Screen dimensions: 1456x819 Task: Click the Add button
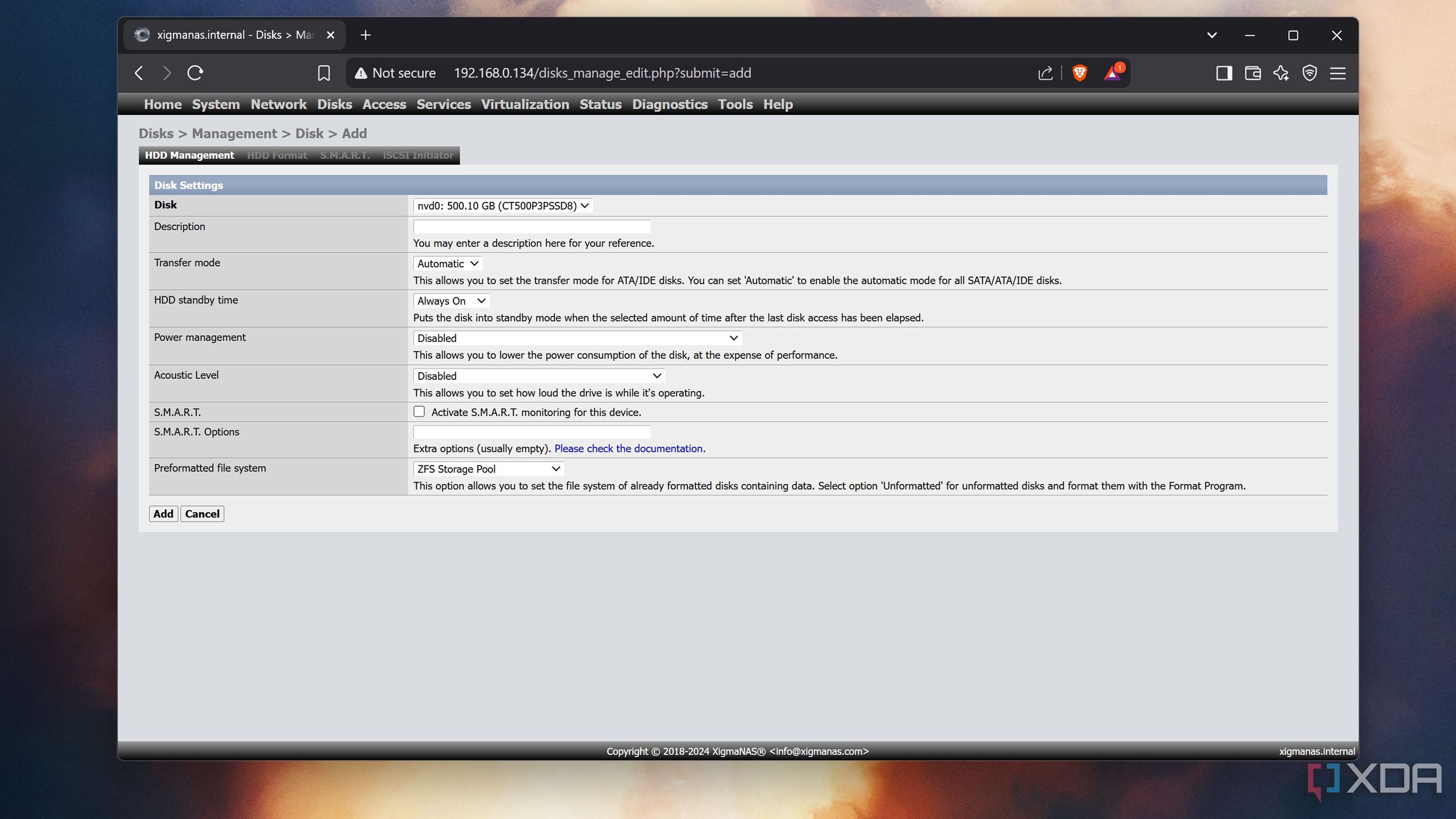point(163,514)
